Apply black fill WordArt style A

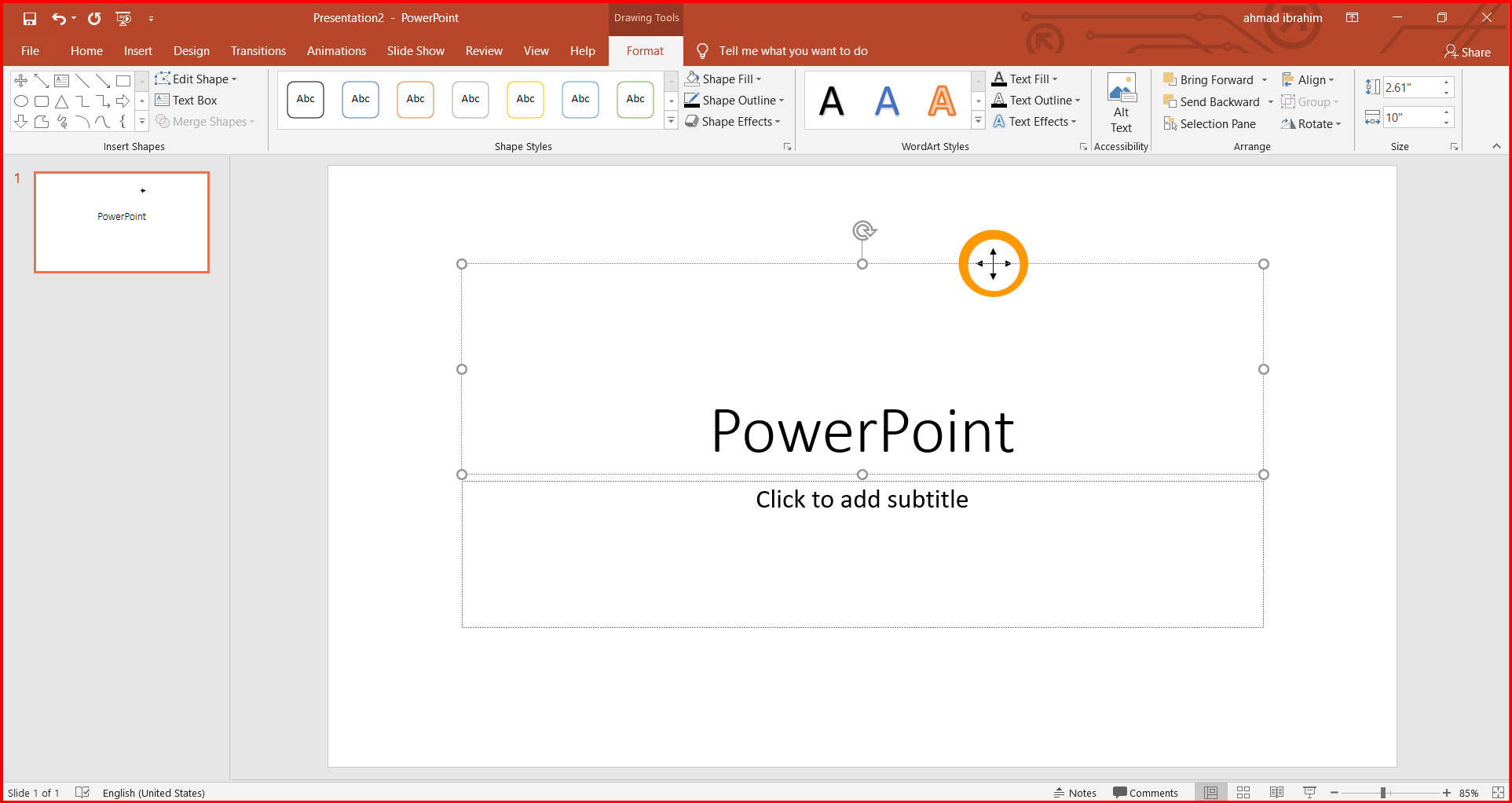click(x=832, y=101)
